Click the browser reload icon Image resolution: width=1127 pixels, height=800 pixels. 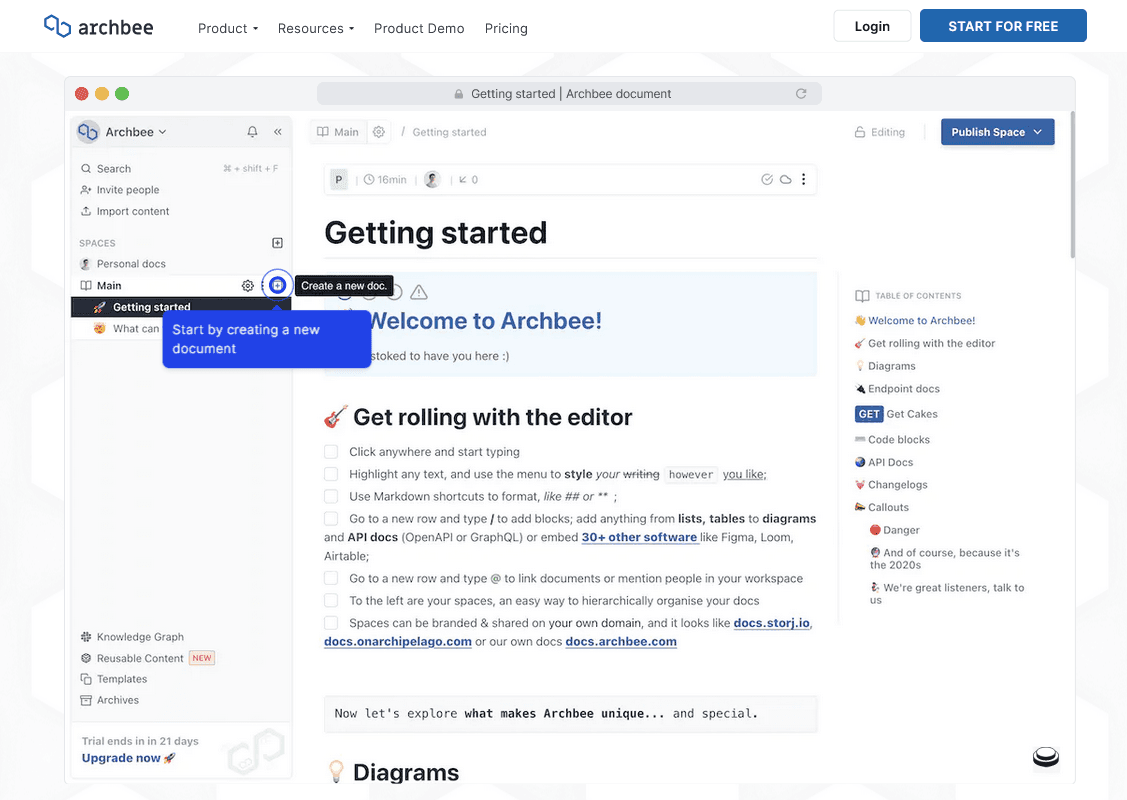click(x=801, y=94)
